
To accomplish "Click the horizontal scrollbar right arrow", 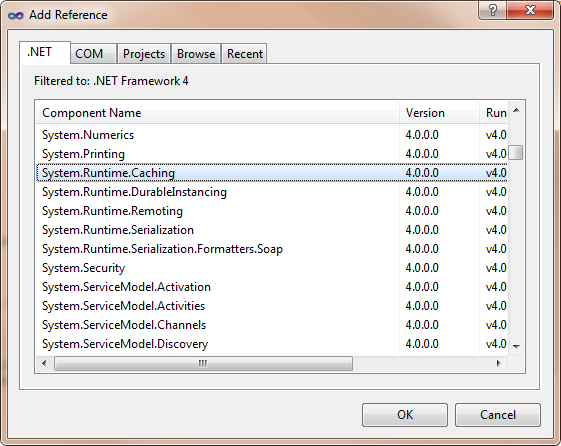I will pyautogui.click(x=498, y=364).
